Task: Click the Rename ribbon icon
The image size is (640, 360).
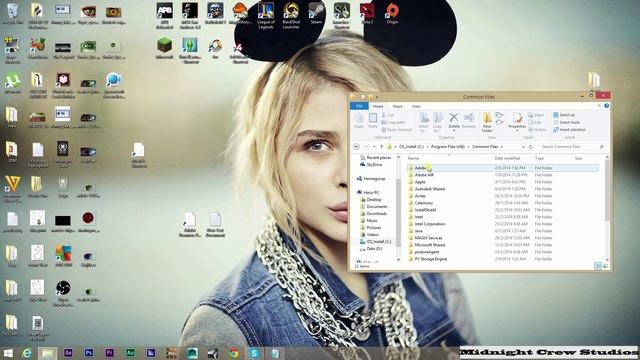Action: pos(469,121)
